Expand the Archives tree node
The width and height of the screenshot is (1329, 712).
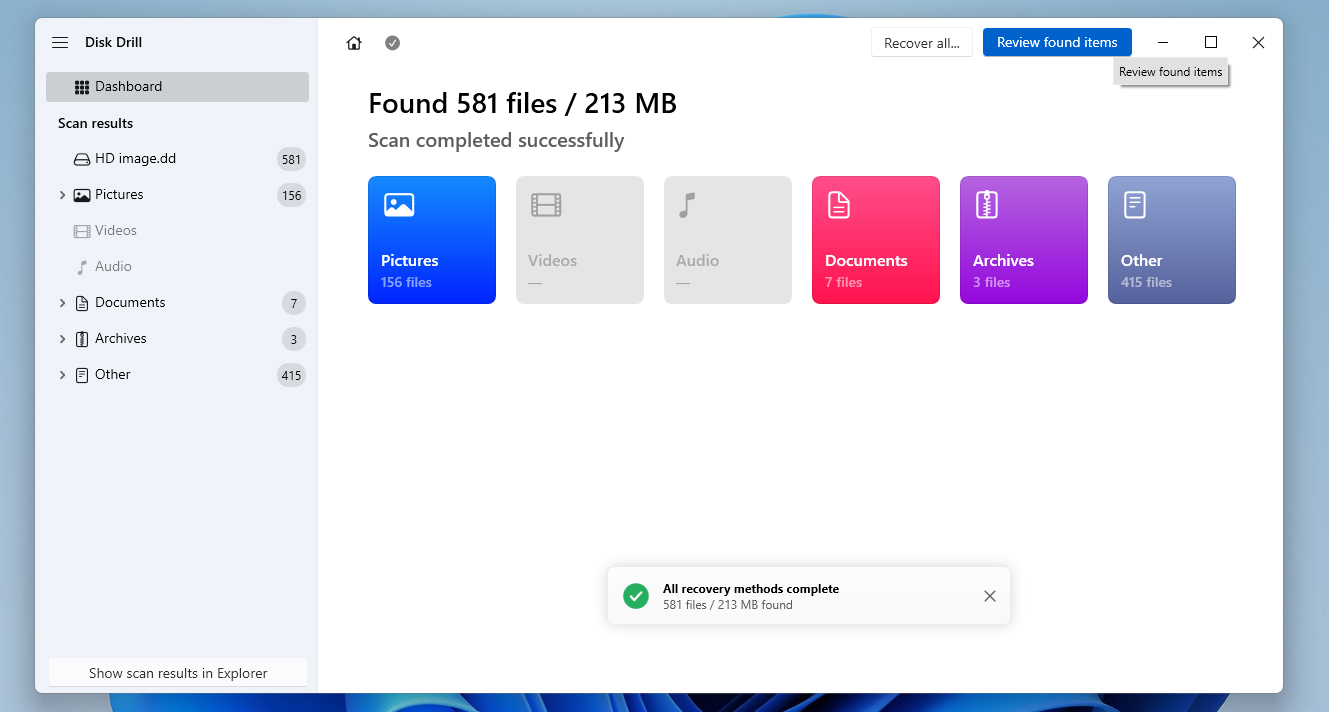pyautogui.click(x=62, y=339)
